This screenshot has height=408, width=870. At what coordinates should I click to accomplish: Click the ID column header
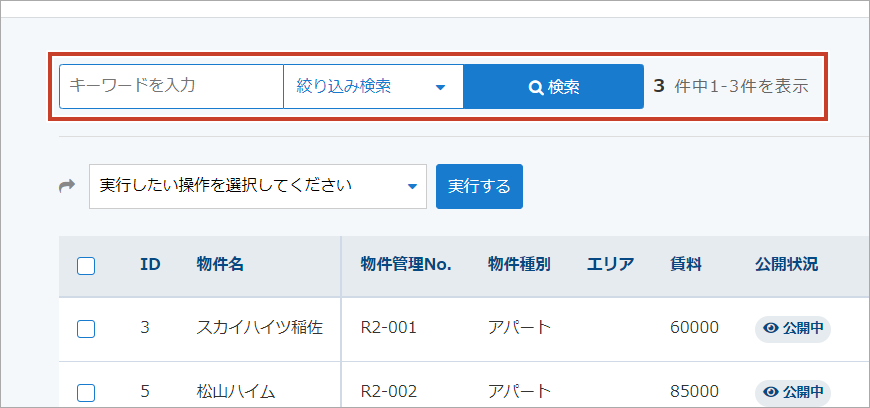[x=150, y=265]
